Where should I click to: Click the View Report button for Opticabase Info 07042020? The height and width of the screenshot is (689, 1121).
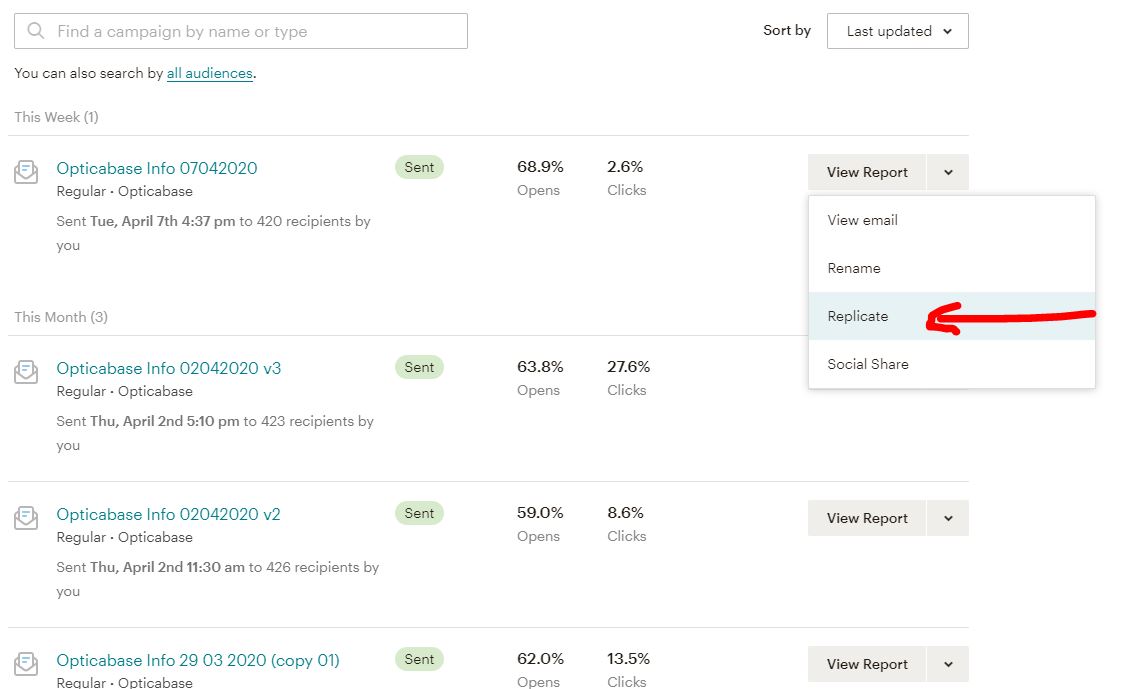[866, 172]
